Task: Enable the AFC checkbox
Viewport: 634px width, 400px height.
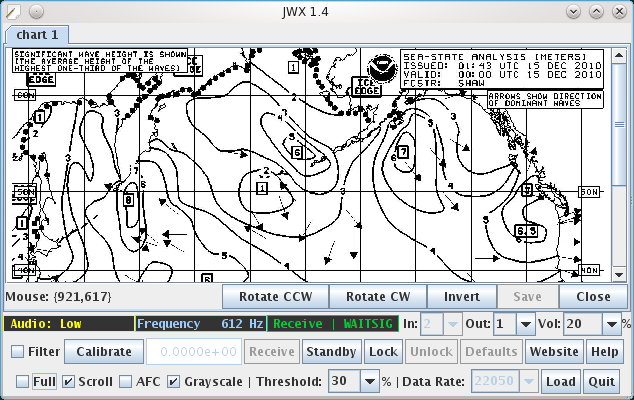Action: pos(126,382)
